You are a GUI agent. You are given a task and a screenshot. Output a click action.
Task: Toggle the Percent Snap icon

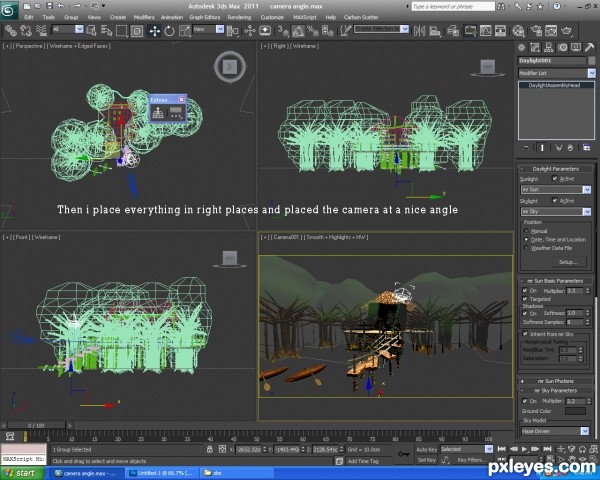[313, 31]
